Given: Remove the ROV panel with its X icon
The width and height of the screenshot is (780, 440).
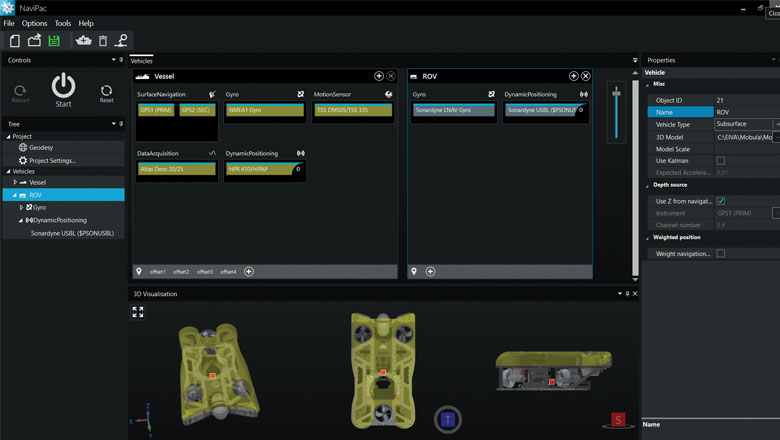Looking at the screenshot, I should coord(585,76).
